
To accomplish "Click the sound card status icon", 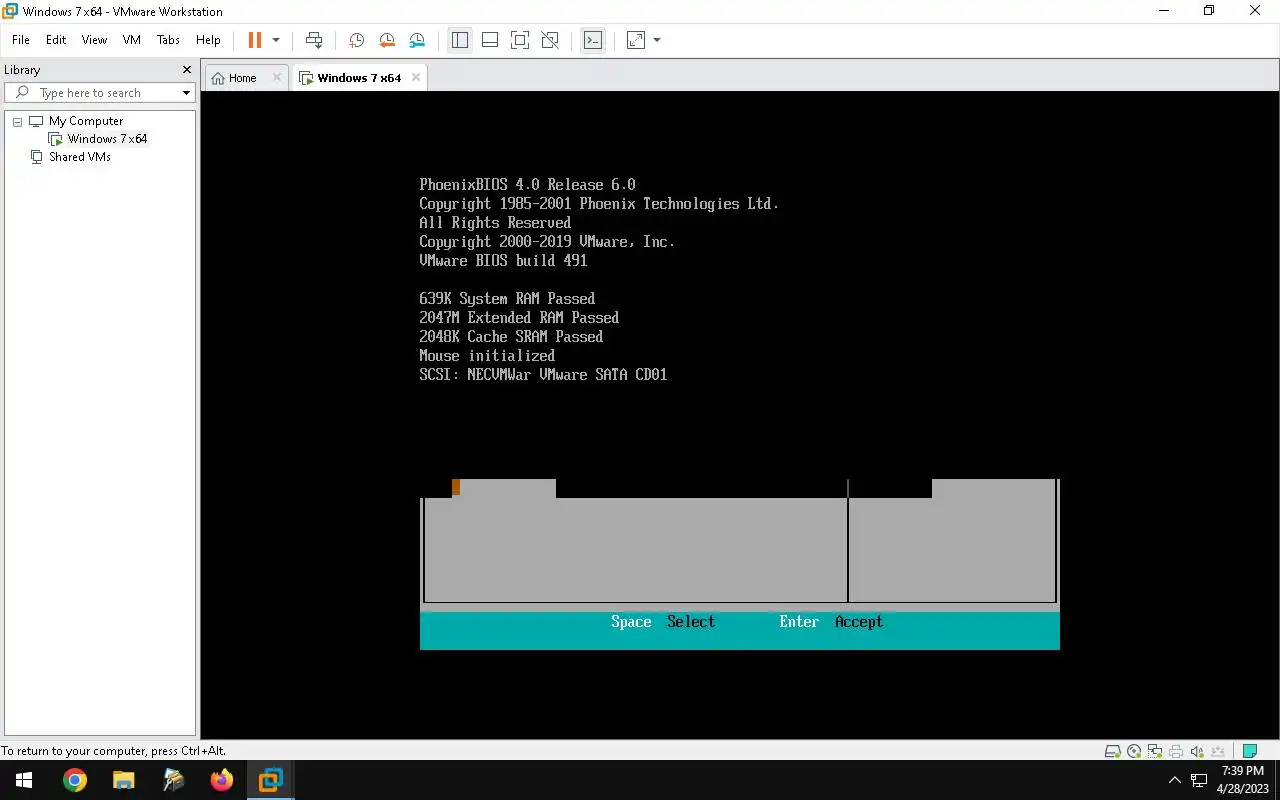I will (1197, 751).
